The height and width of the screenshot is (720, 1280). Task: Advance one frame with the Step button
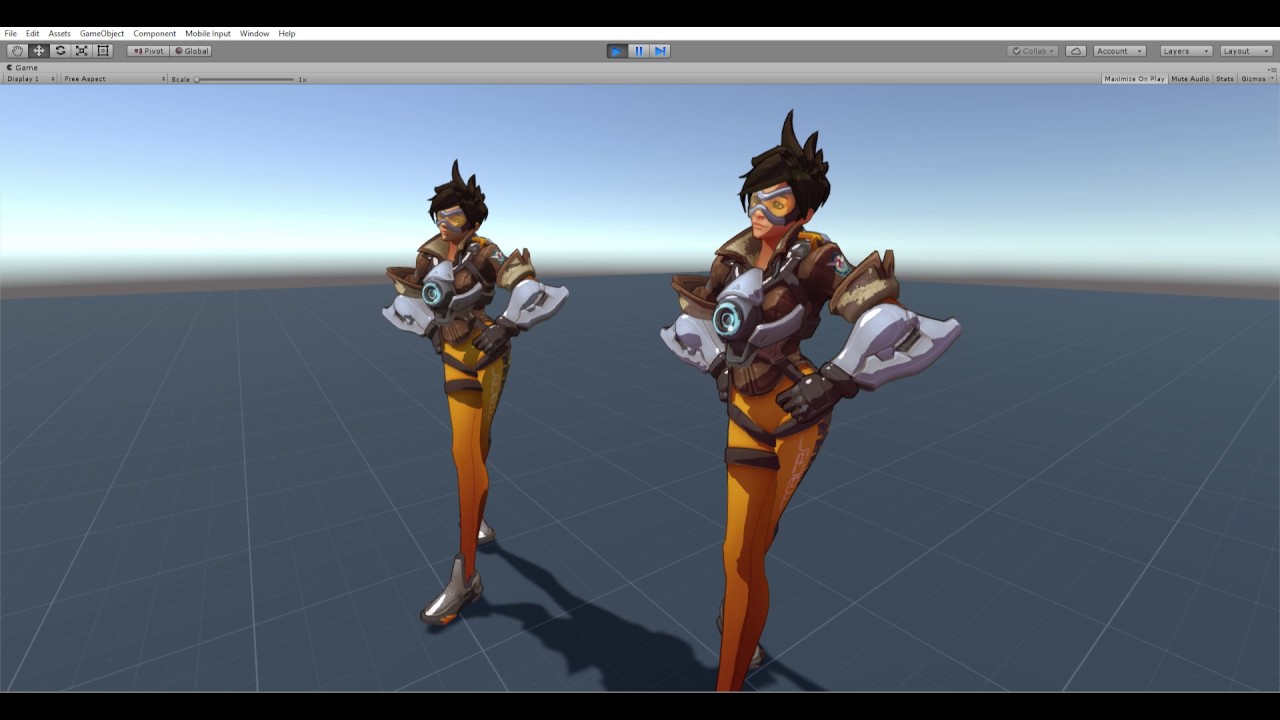pyautogui.click(x=660, y=51)
